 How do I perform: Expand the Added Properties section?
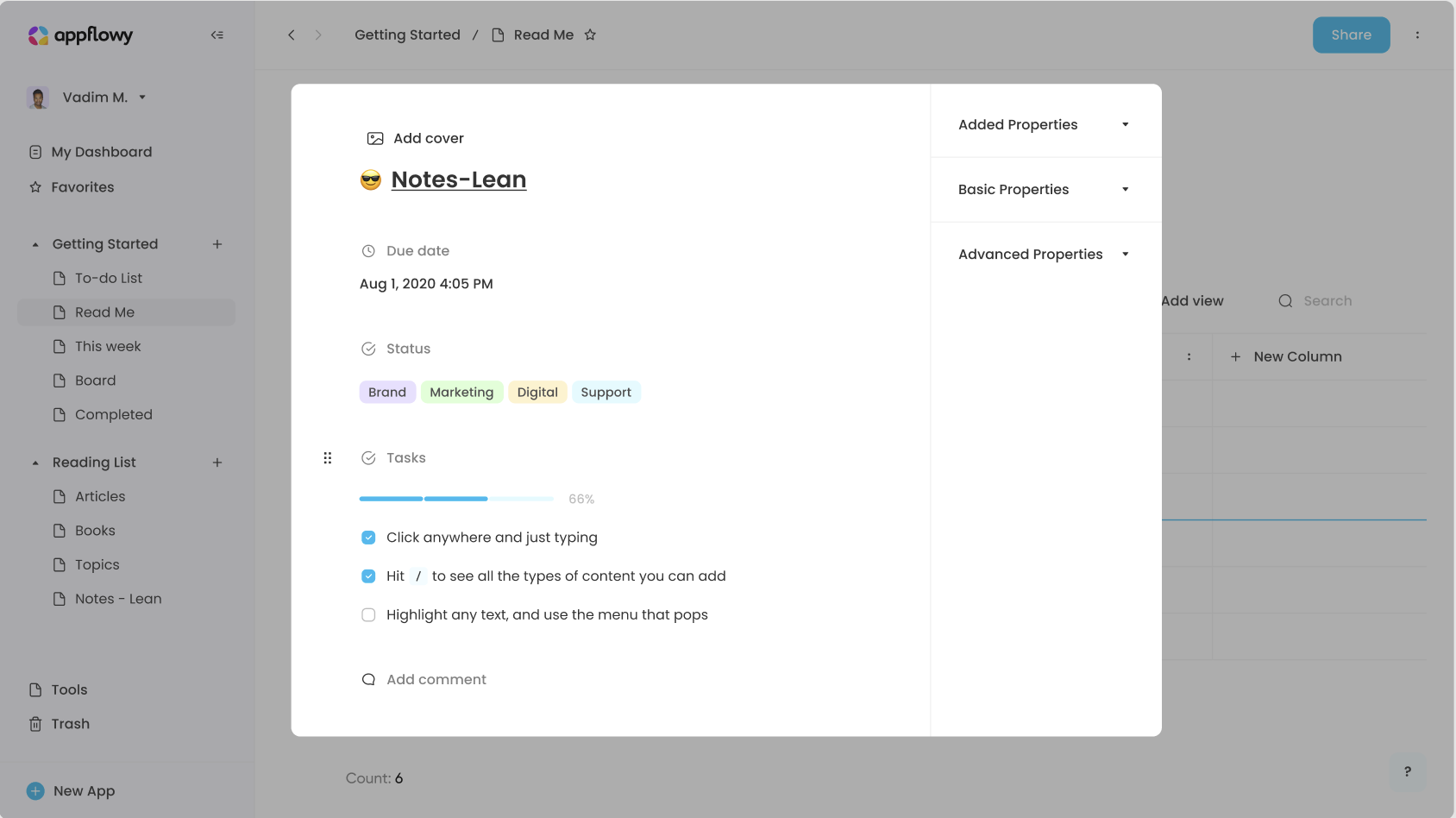[1125, 124]
